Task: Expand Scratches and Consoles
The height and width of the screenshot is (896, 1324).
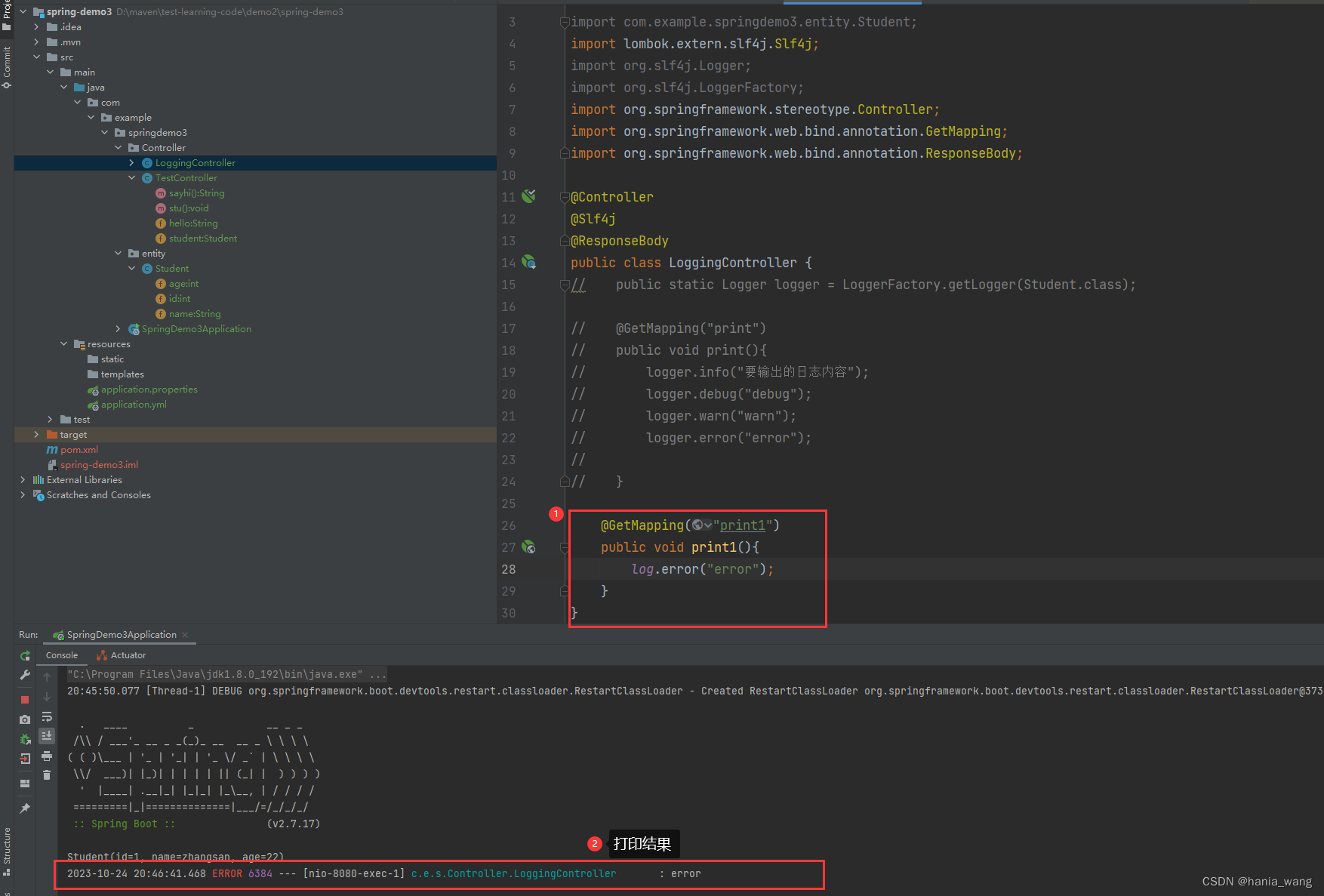Action: click(x=23, y=495)
